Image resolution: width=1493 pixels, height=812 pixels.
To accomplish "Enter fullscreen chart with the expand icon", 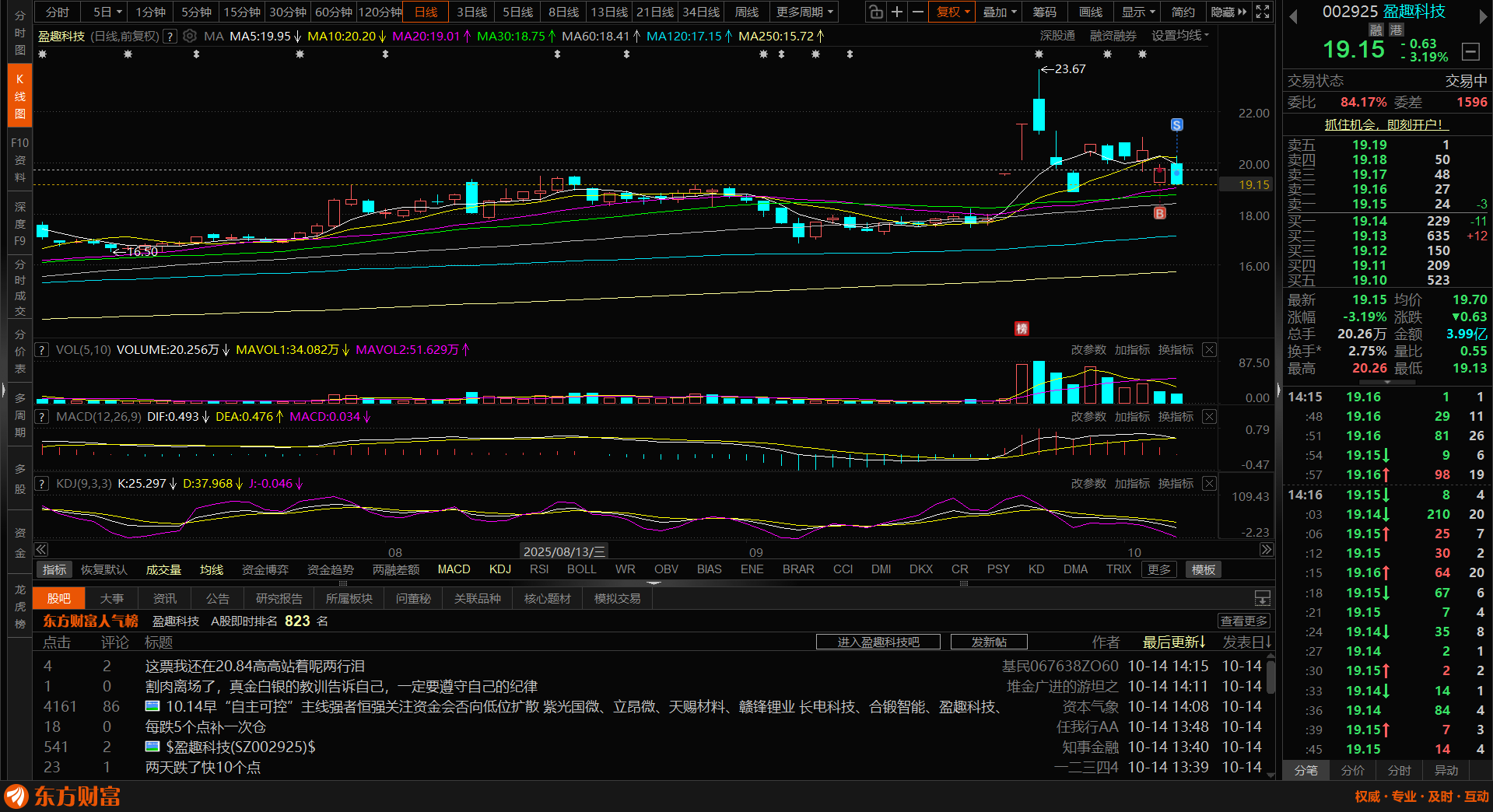I will point(1263,12).
